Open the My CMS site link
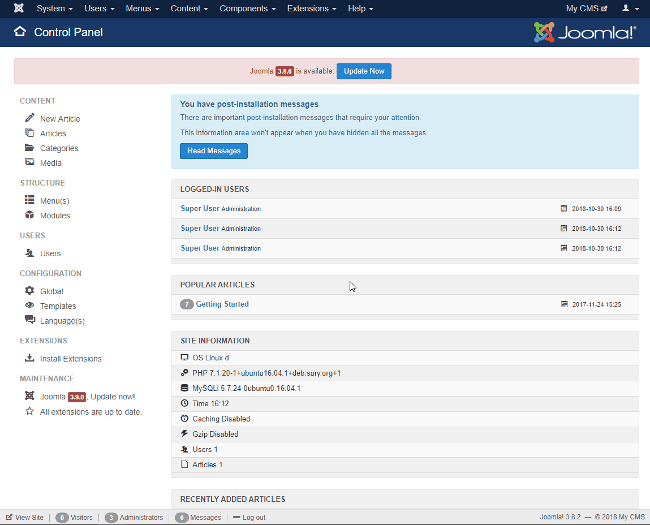650x525 pixels. click(x=587, y=8)
